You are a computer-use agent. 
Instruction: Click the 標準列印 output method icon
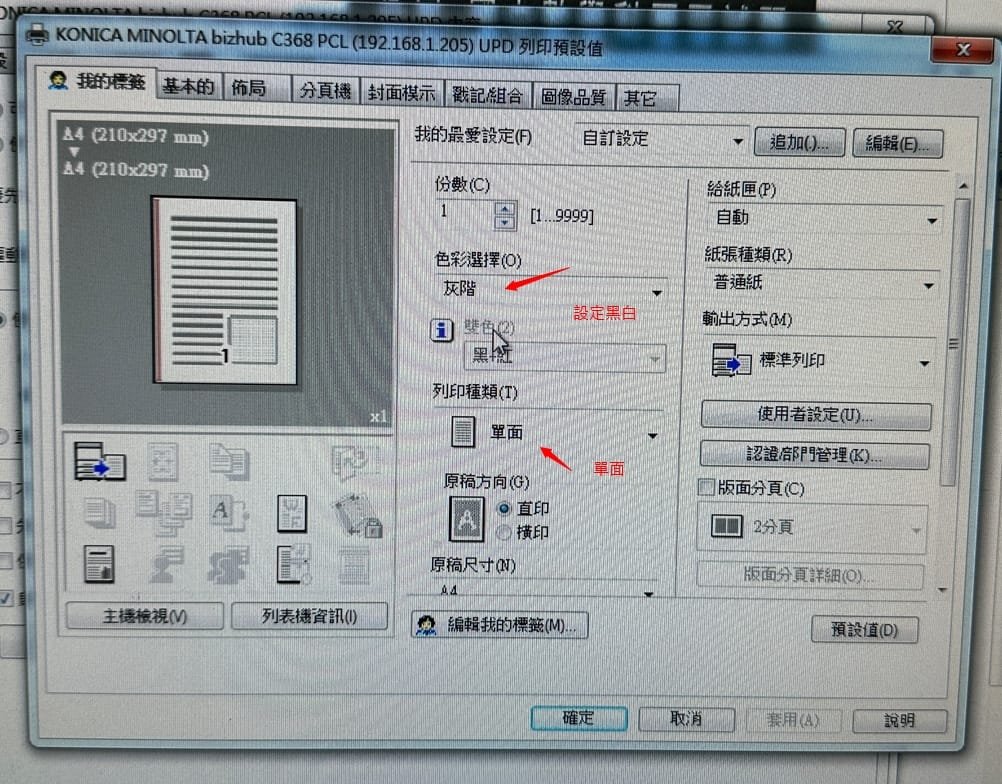pyautogui.click(x=731, y=362)
